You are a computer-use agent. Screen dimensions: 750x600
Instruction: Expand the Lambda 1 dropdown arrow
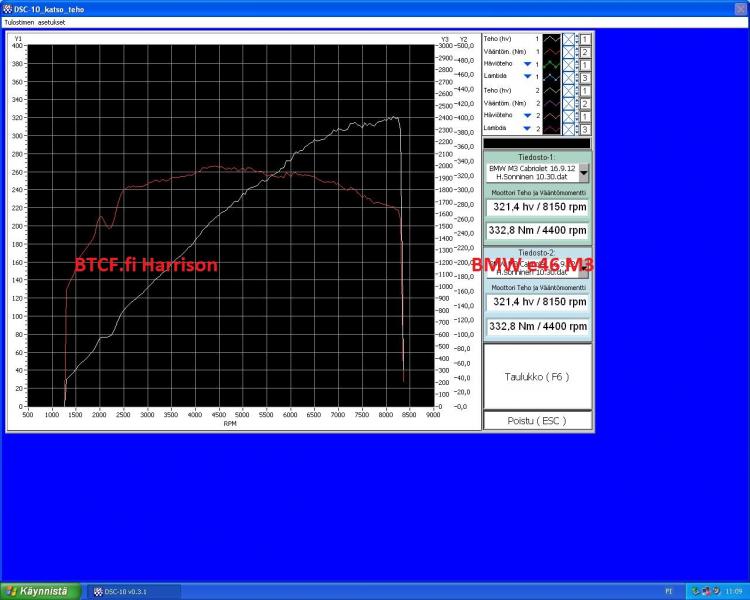(x=526, y=77)
